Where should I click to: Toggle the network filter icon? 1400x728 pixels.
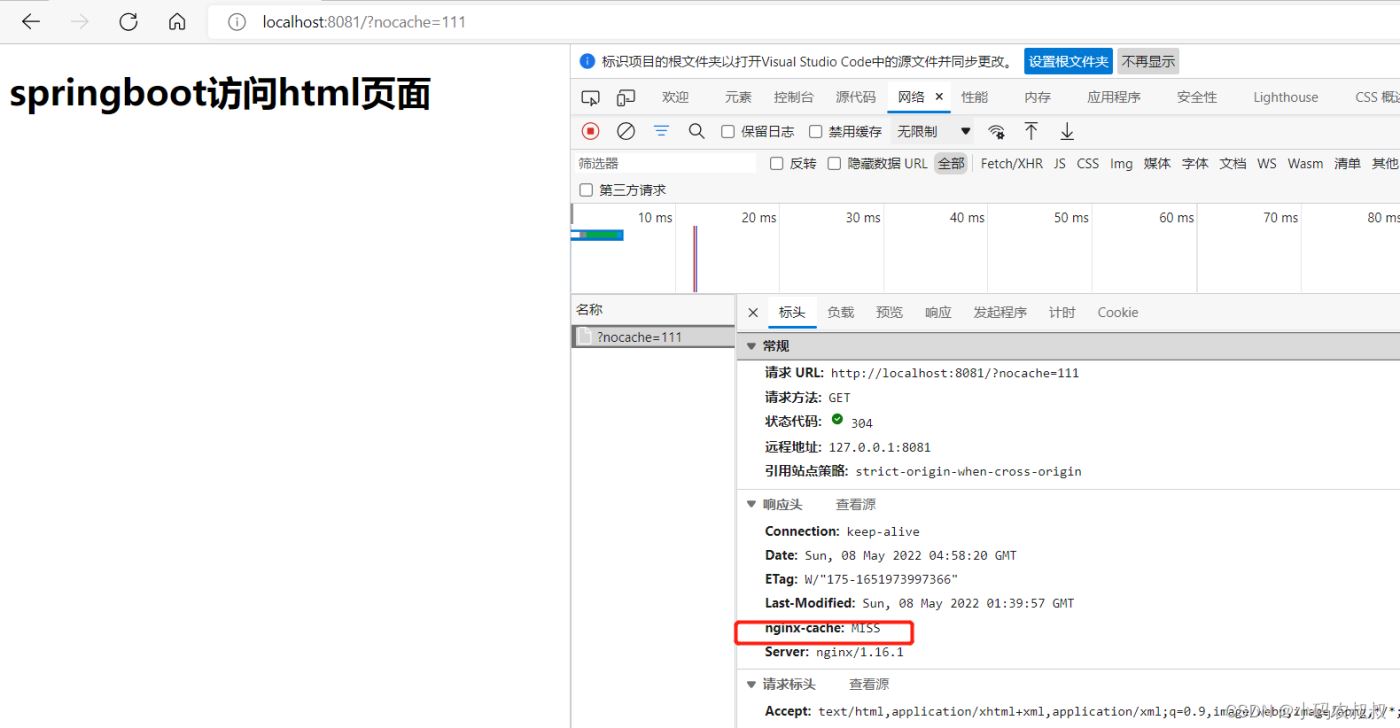tap(661, 131)
